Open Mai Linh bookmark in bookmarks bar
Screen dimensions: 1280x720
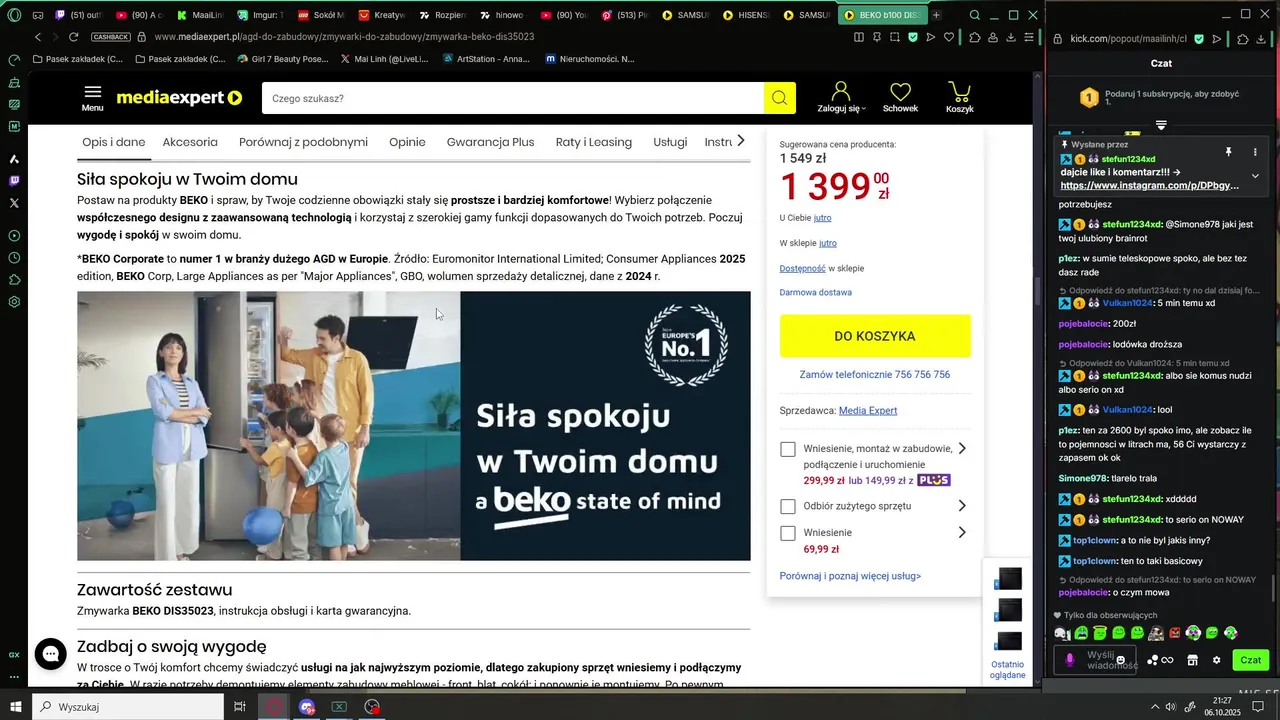[383, 59]
